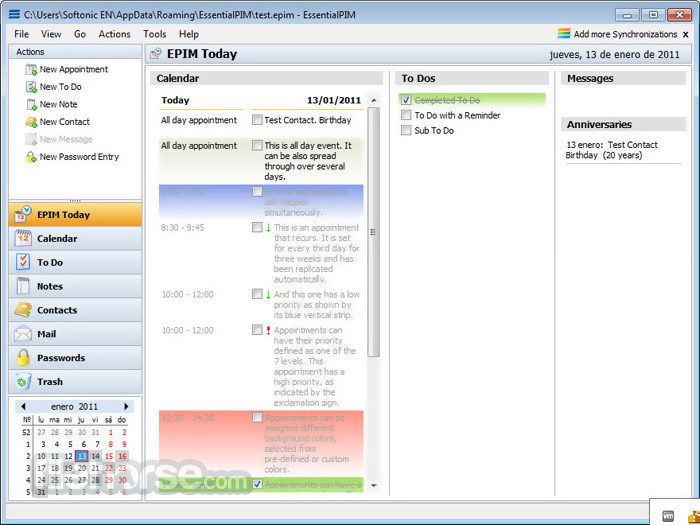Click the calendar list scrollbar thumb
The width and height of the screenshot is (700, 525).
point(374,232)
